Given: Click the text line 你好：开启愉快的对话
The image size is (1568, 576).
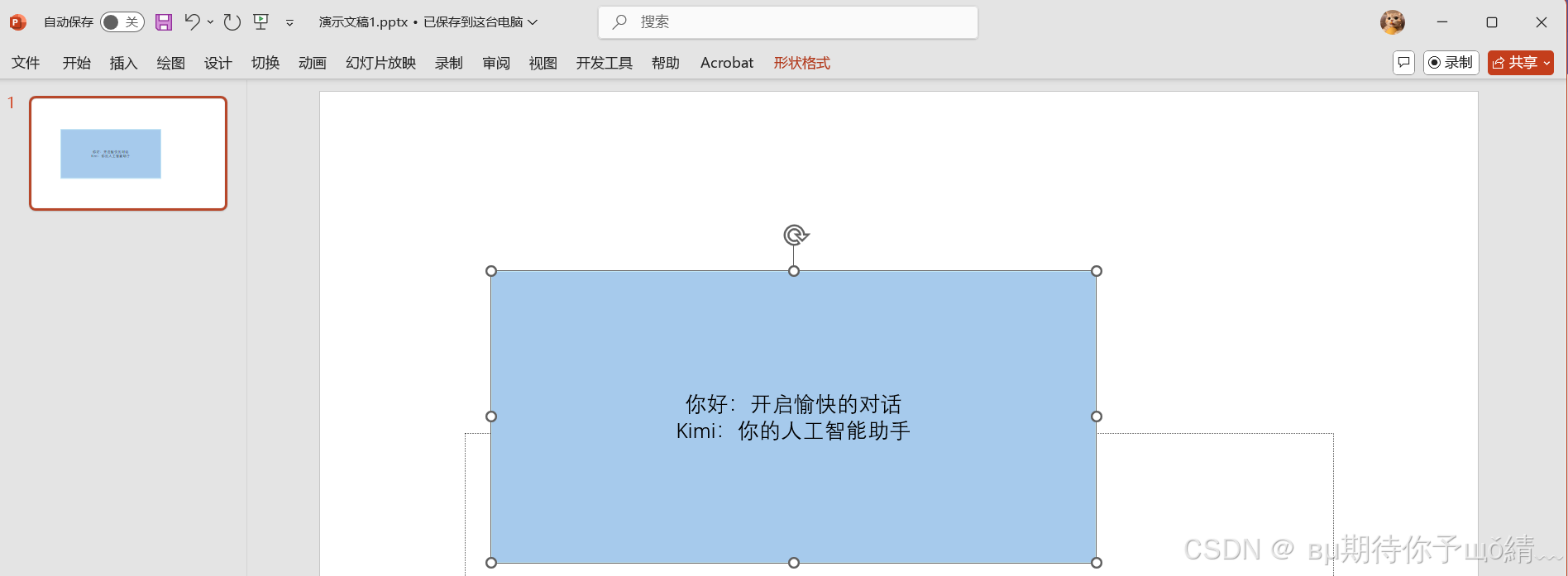Looking at the screenshot, I should [794, 404].
